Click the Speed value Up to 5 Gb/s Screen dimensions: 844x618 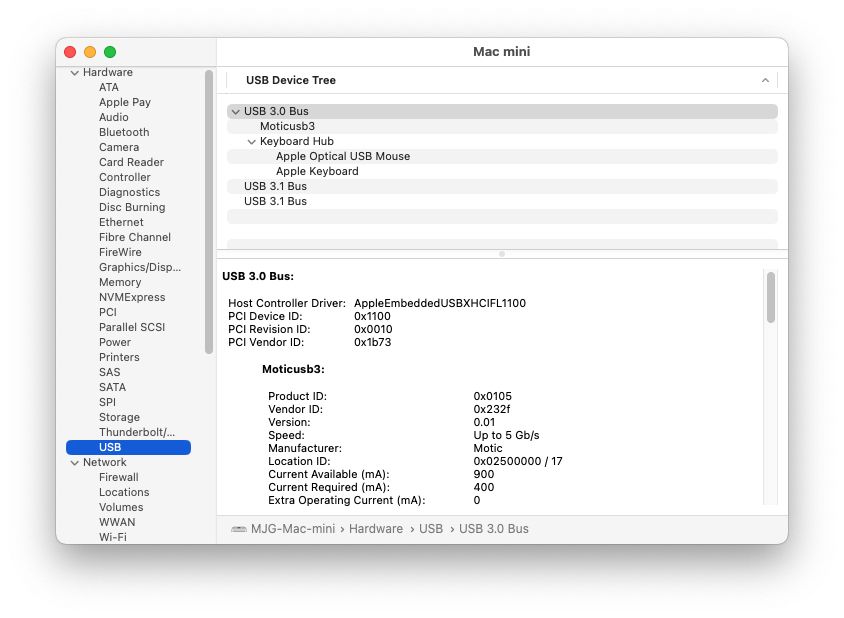point(507,436)
